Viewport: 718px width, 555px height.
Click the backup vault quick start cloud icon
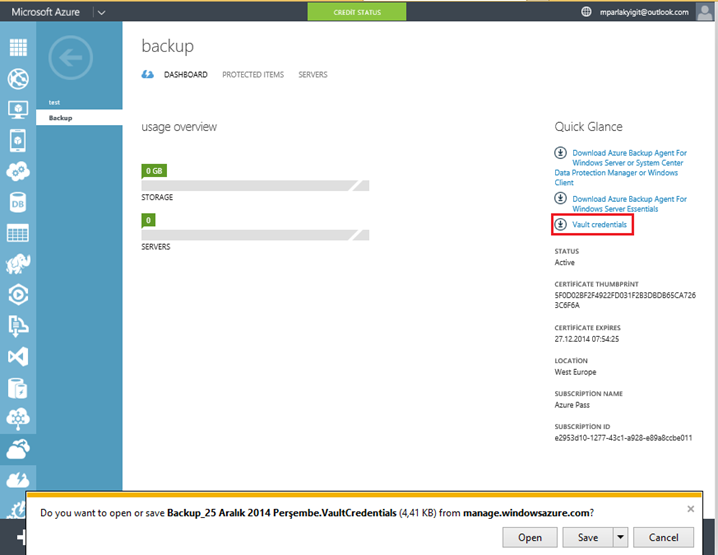tap(147, 75)
